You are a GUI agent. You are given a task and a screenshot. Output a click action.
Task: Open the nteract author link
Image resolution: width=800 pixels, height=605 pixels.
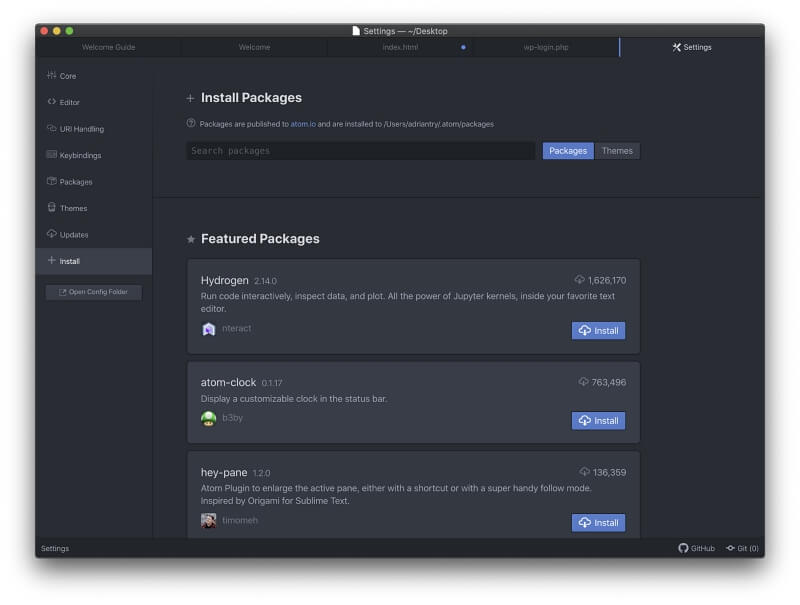[x=237, y=328]
